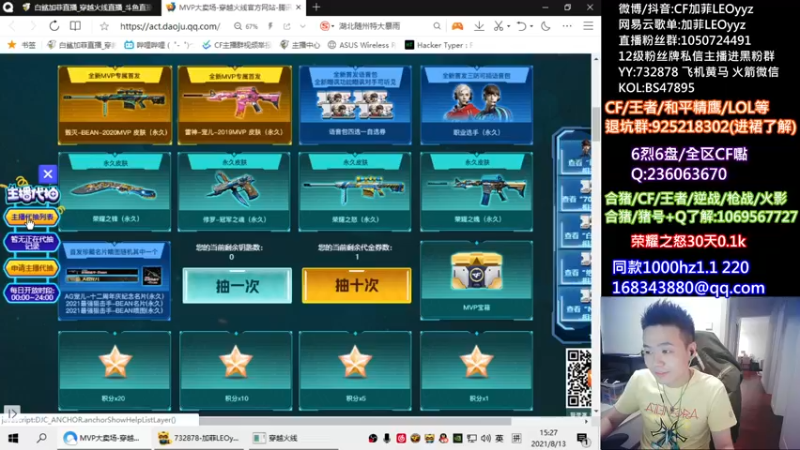Image resolution: width=800 pixels, height=450 pixels.
Task: Click the forward navigation arrow
Action: 33,26
